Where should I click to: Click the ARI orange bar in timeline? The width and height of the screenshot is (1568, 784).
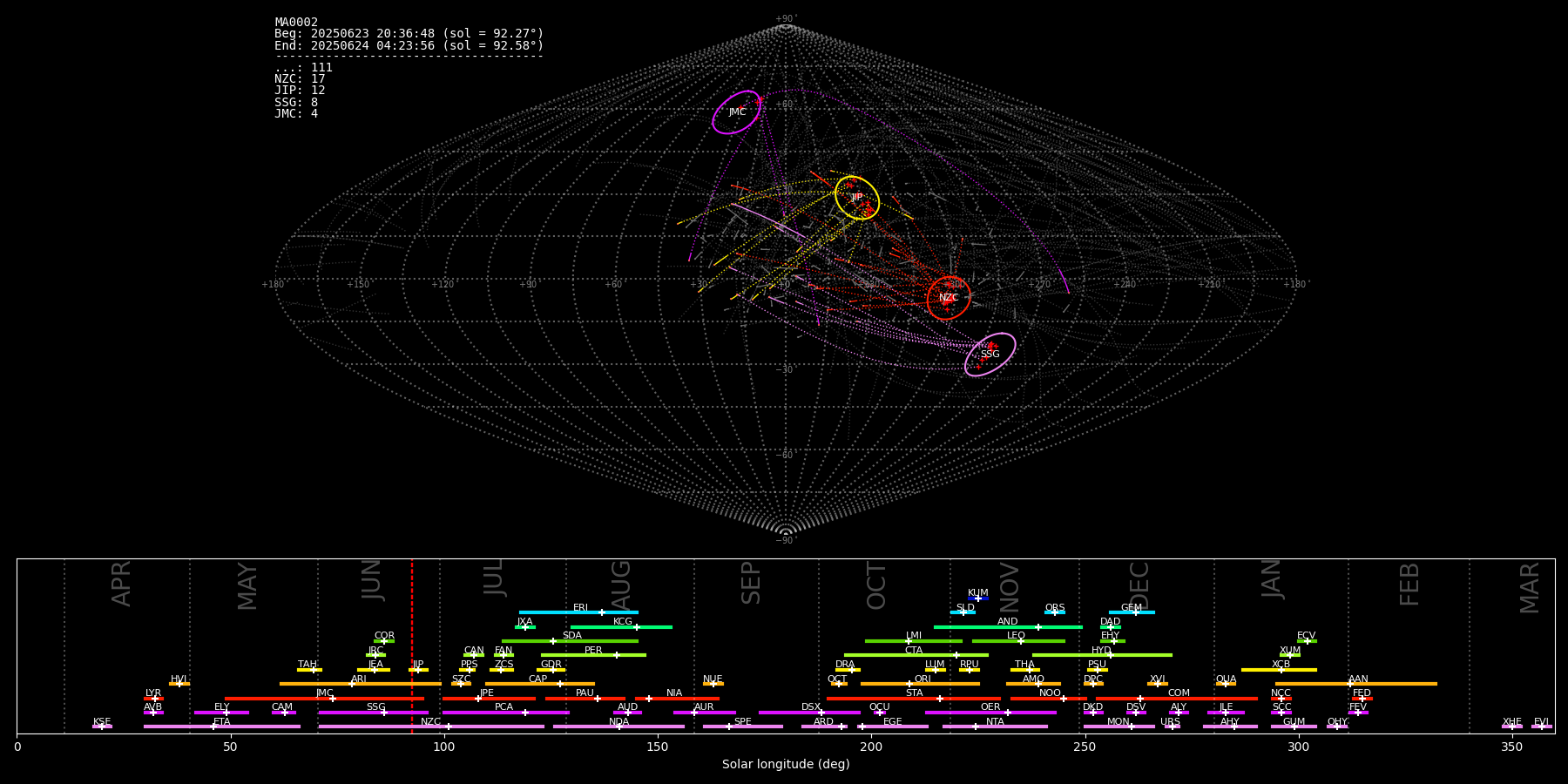(x=361, y=684)
